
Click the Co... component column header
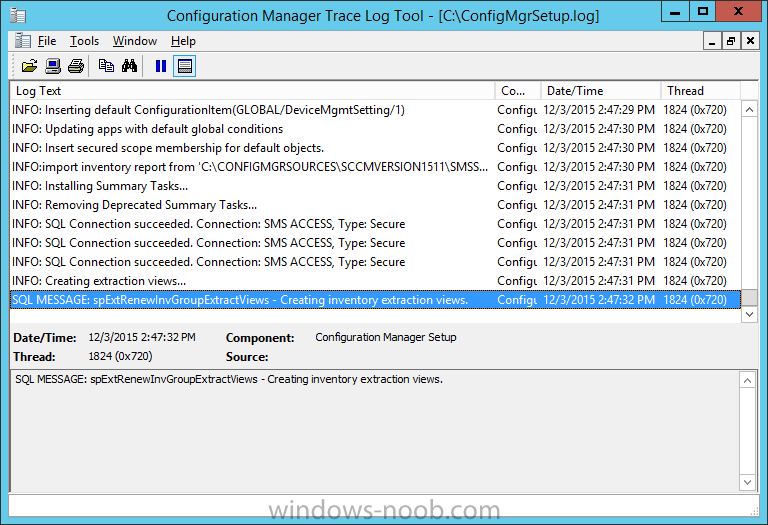pos(518,91)
